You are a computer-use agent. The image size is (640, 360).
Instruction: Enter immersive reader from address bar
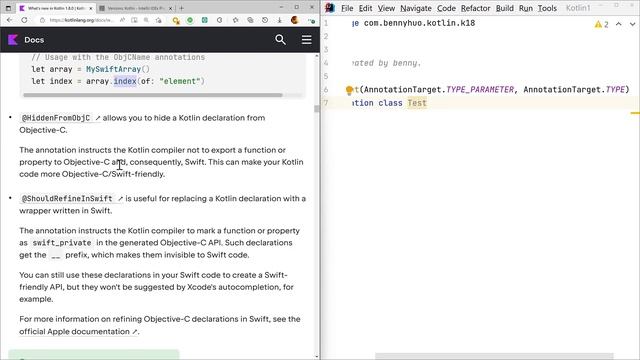click(134, 20)
